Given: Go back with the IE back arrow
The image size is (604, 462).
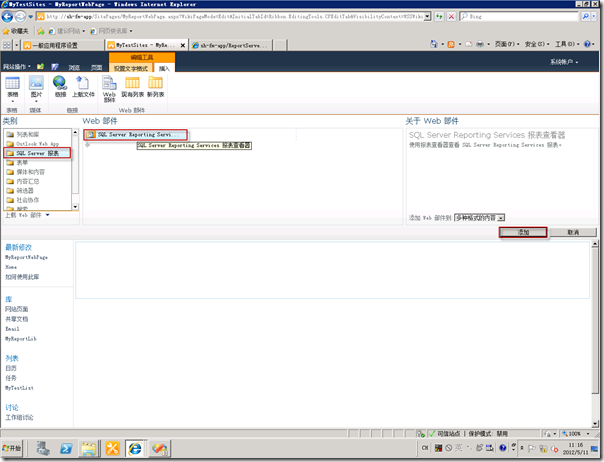Looking at the screenshot, I should [7, 17].
